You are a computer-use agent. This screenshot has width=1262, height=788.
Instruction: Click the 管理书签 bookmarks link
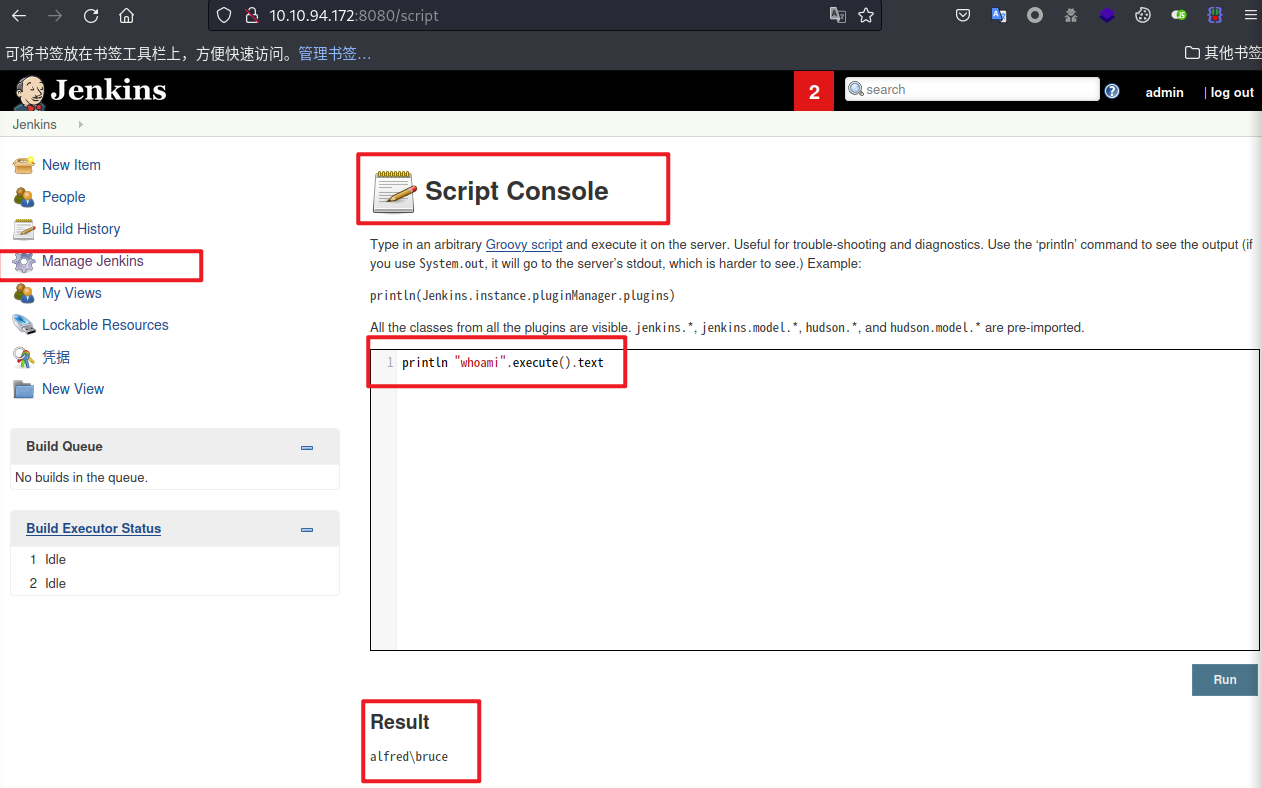[x=334, y=53]
